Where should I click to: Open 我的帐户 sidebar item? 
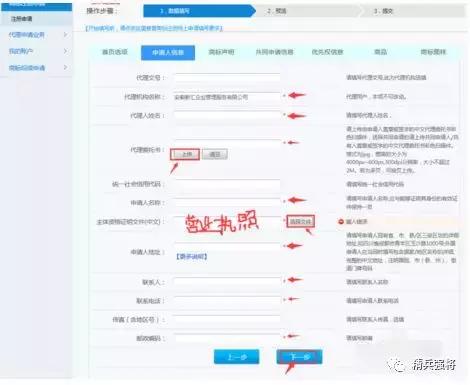(x=21, y=51)
